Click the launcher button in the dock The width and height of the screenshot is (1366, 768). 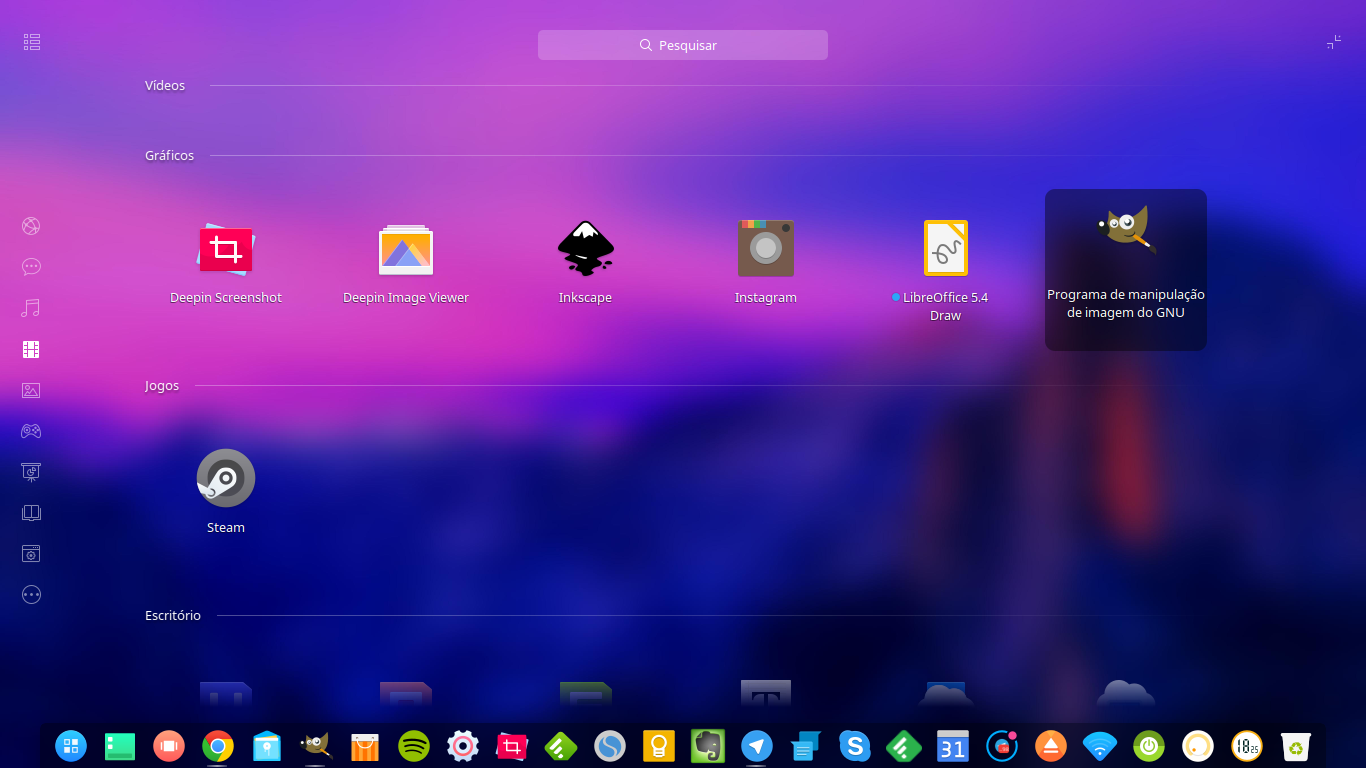[x=71, y=745]
